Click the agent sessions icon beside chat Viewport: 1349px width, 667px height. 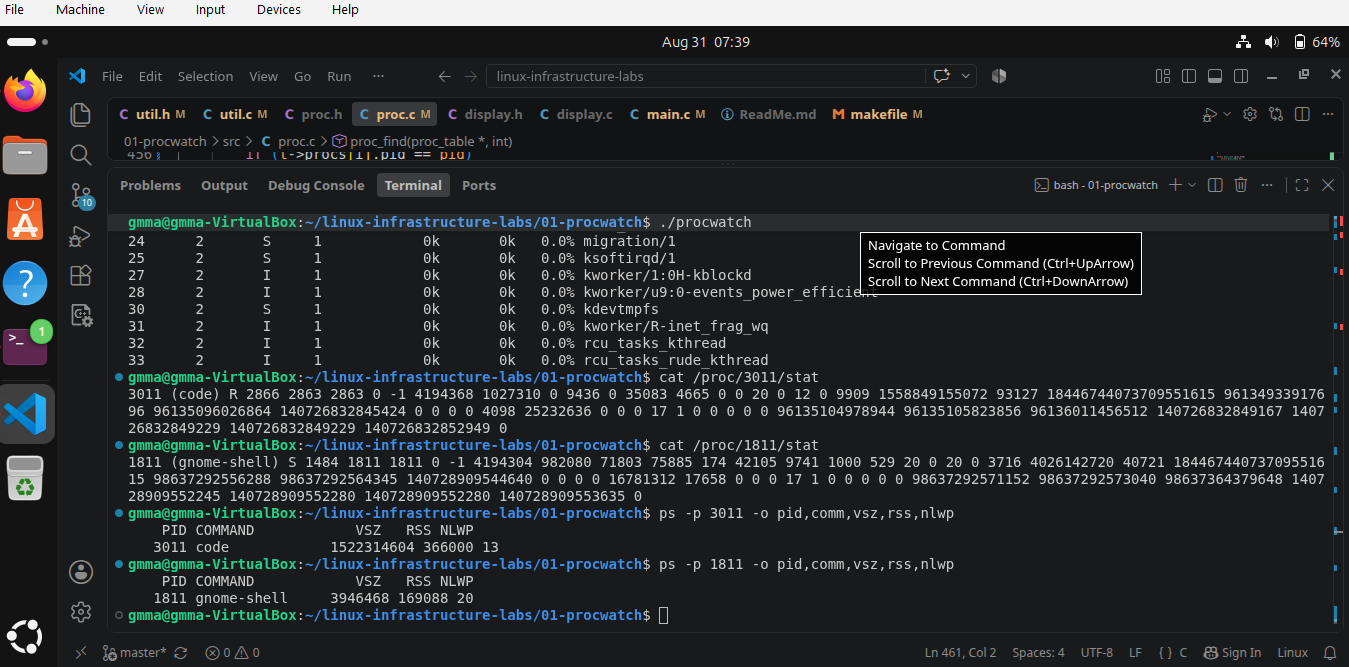[x=998, y=76]
